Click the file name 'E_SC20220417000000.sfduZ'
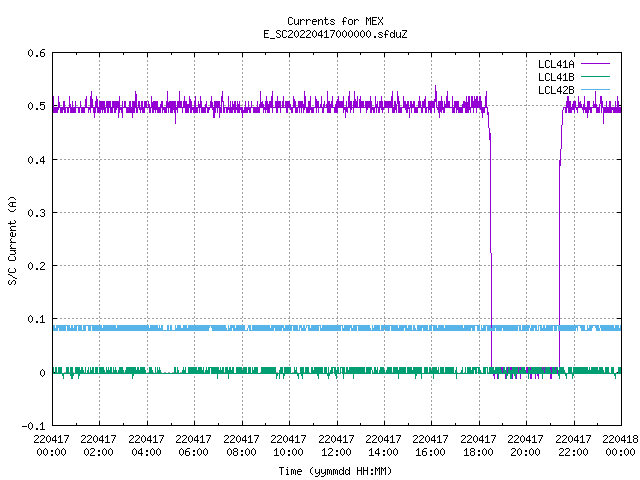 pos(335,34)
